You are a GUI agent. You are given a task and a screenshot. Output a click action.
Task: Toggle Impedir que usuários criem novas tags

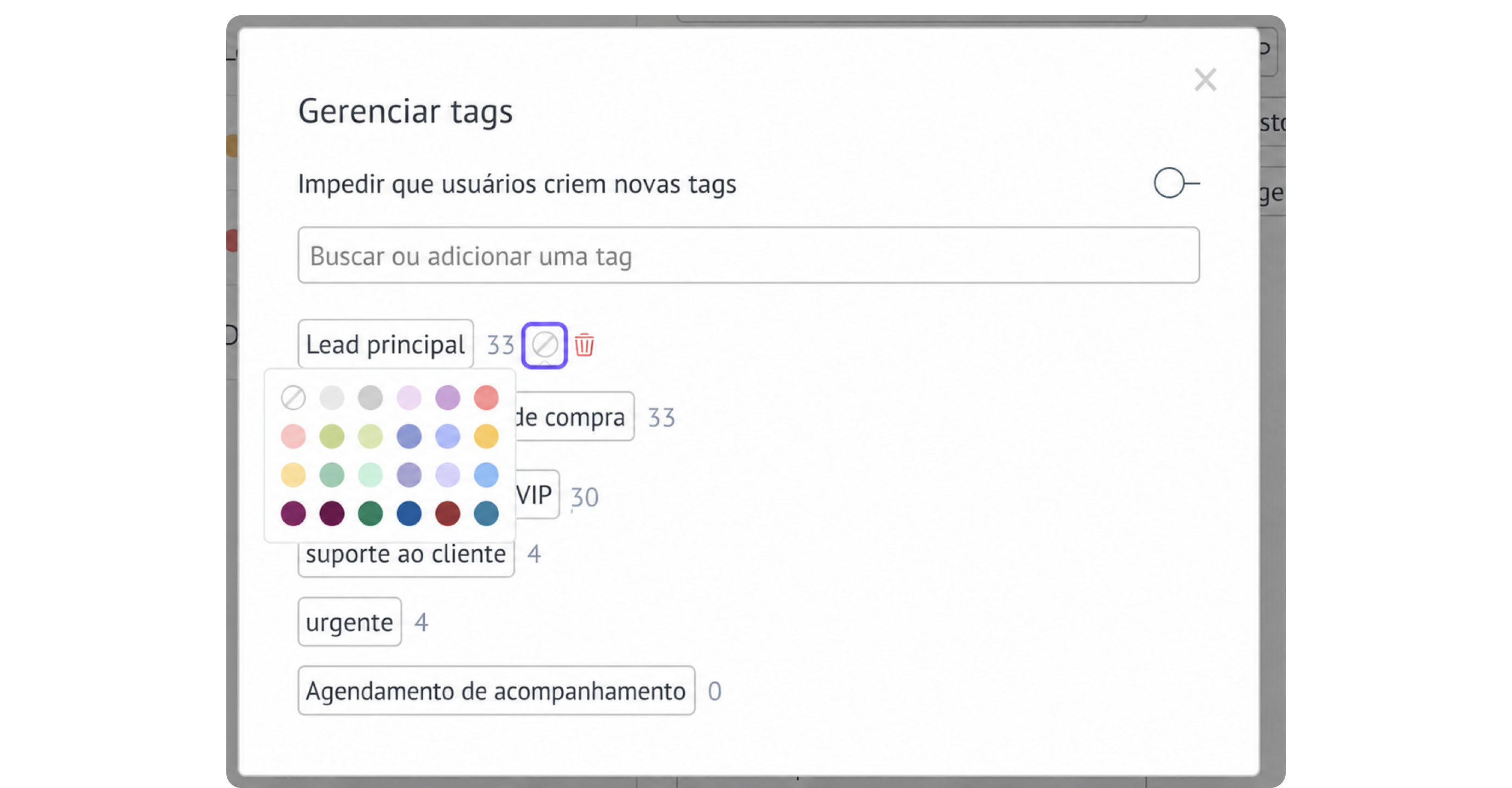1176,183
